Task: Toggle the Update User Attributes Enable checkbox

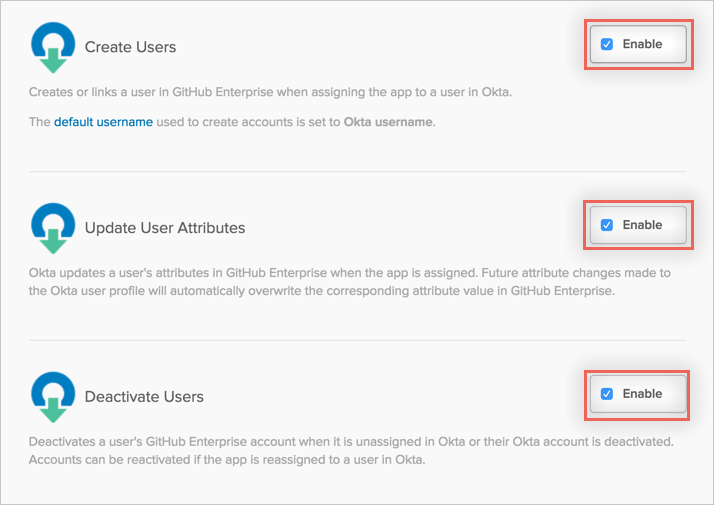Action: (607, 225)
